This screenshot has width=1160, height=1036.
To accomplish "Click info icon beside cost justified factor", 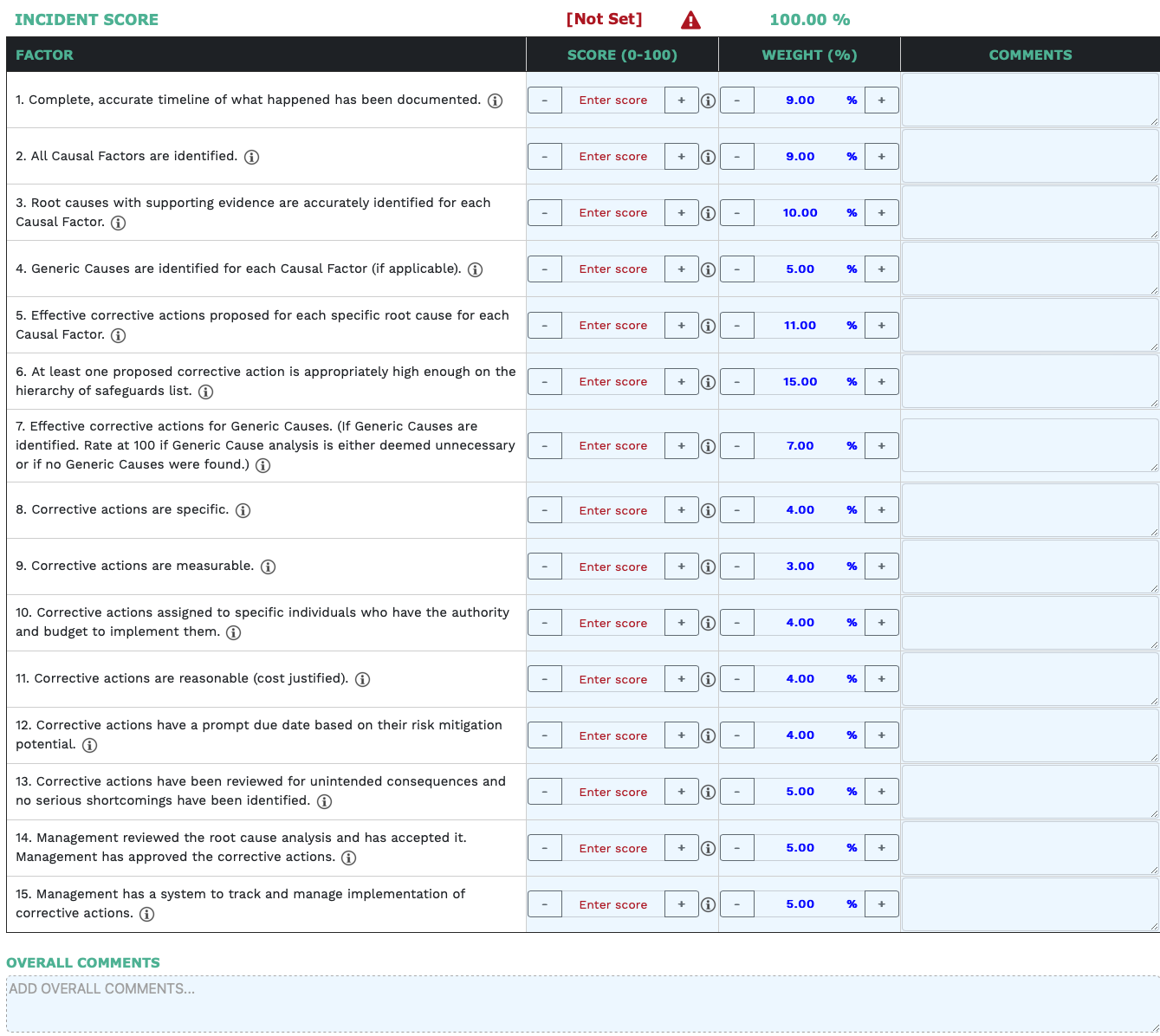I will point(363,679).
